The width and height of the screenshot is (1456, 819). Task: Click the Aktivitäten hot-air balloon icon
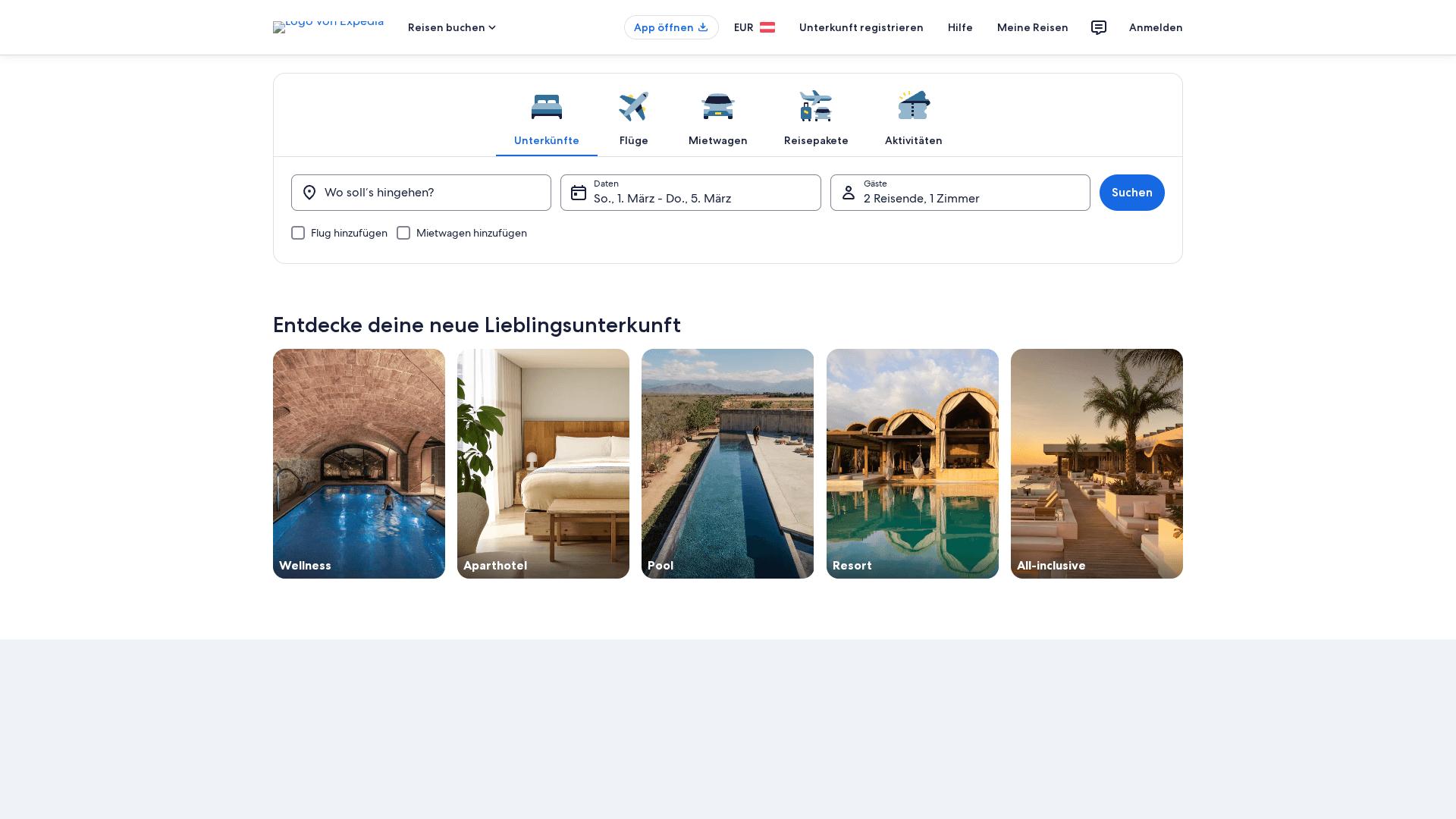913,105
